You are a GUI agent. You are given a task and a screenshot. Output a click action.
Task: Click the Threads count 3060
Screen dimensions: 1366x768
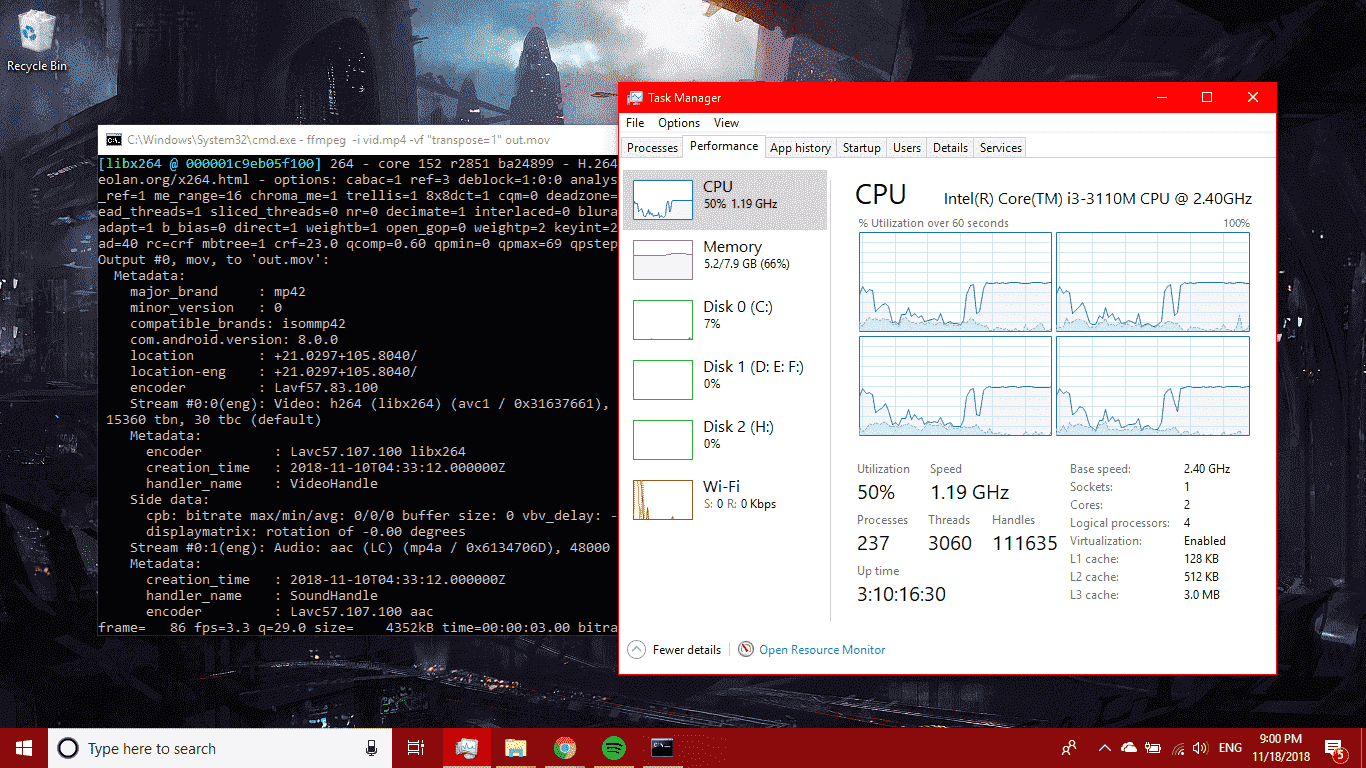(949, 543)
